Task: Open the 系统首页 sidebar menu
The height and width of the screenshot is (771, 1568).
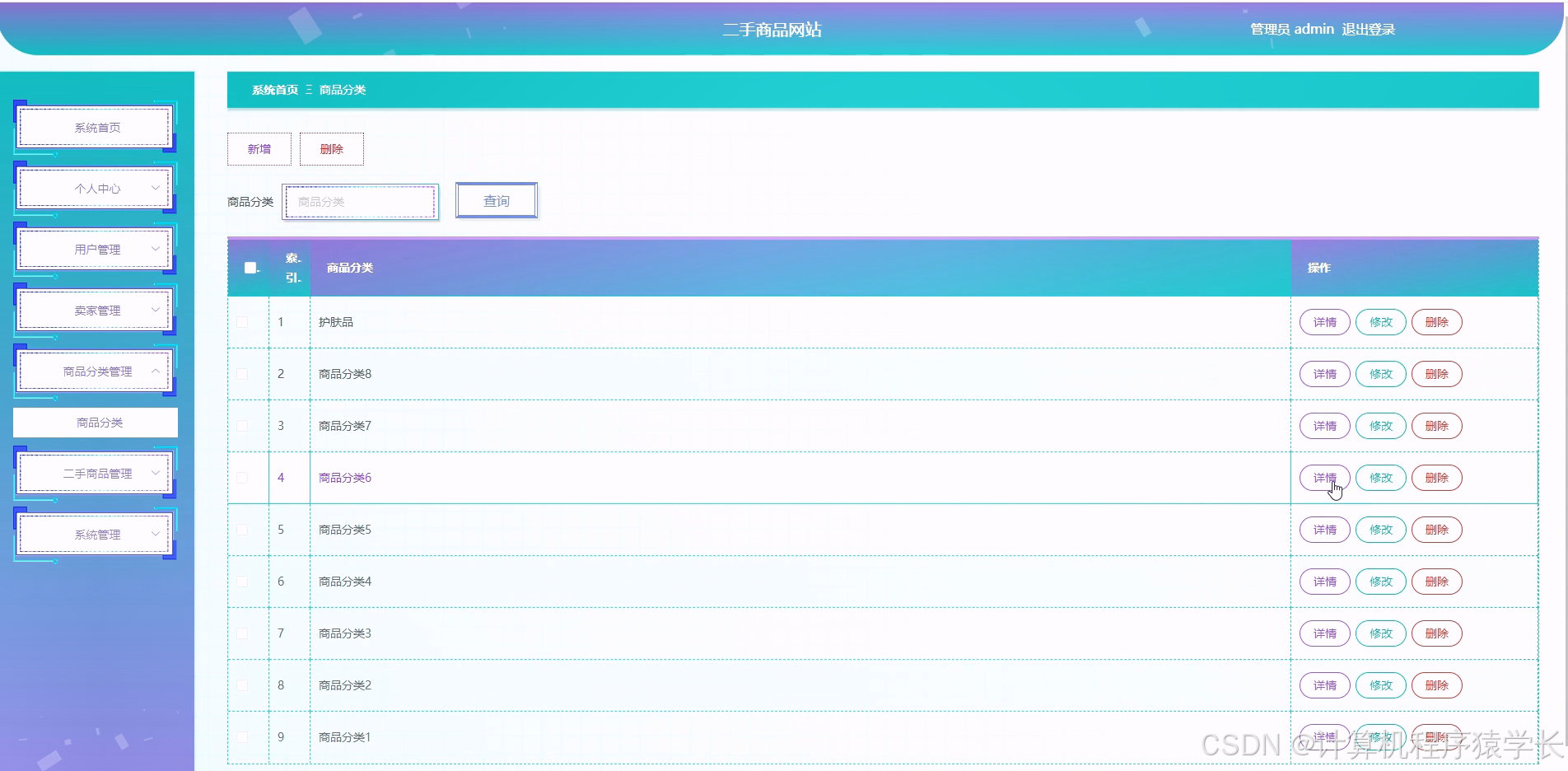Action: (95, 128)
